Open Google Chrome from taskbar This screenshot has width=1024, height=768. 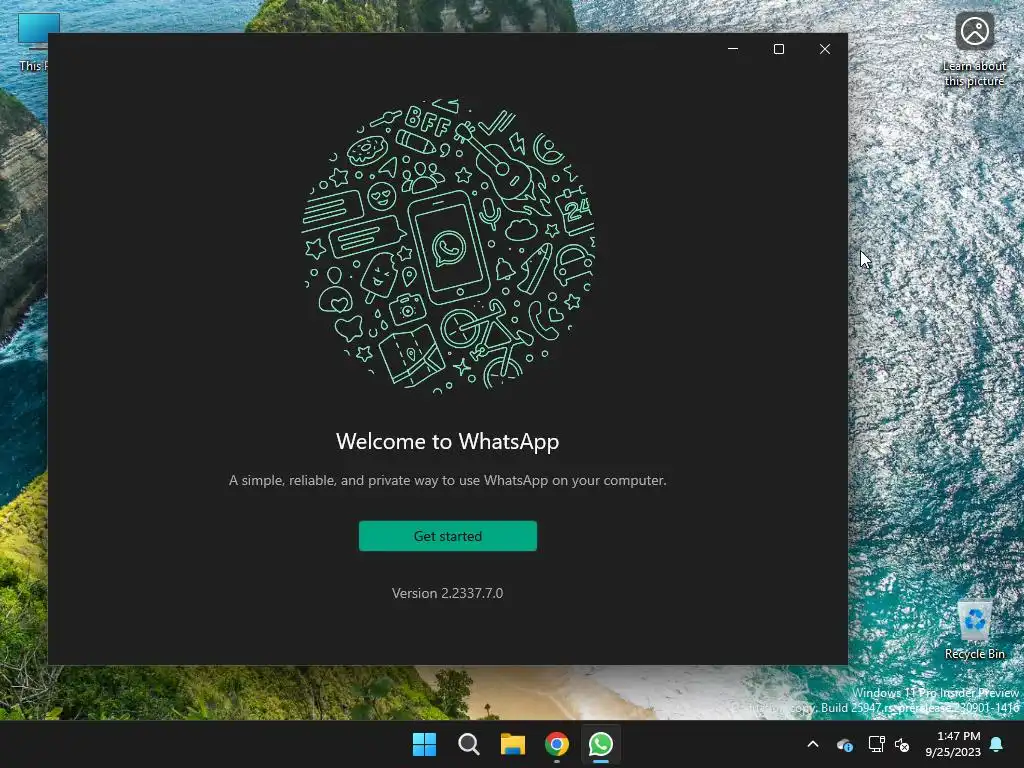(556, 744)
